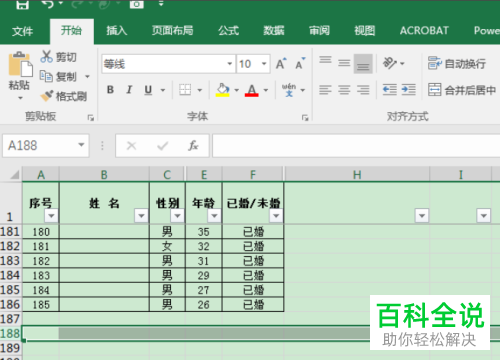Viewport: 500px width, 360px height.
Task: Expand the fill color dropdown arrow
Action: coord(237,90)
